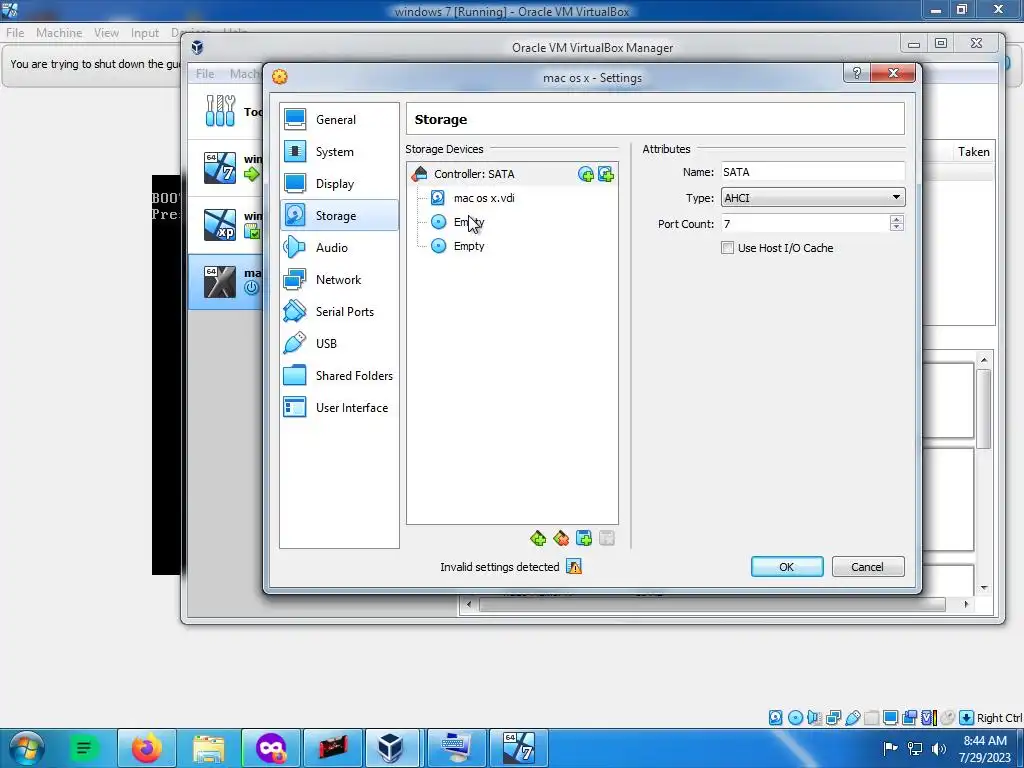Open the Audio settings category
This screenshot has height=768, width=1024.
tap(339, 248)
